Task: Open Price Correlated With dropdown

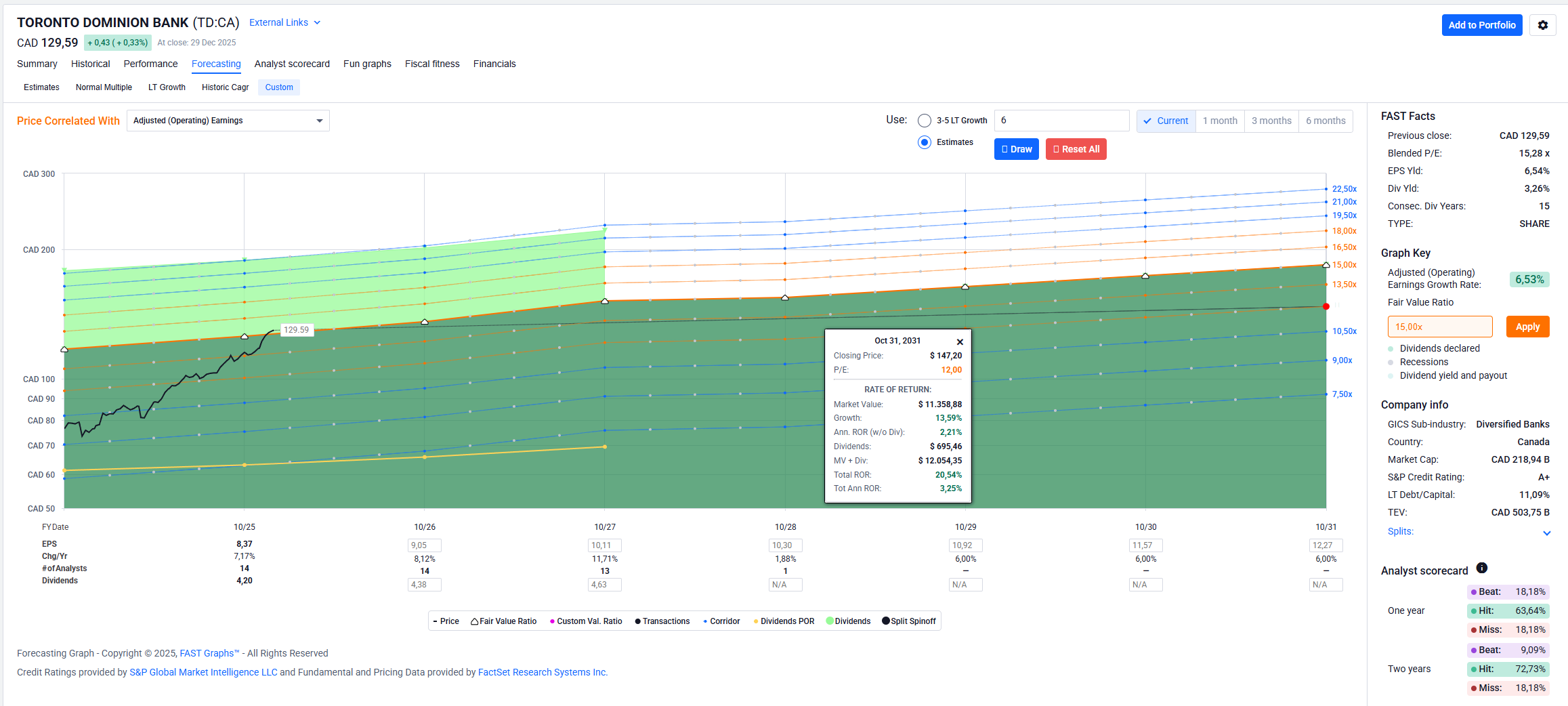Action: click(x=228, y=121)
